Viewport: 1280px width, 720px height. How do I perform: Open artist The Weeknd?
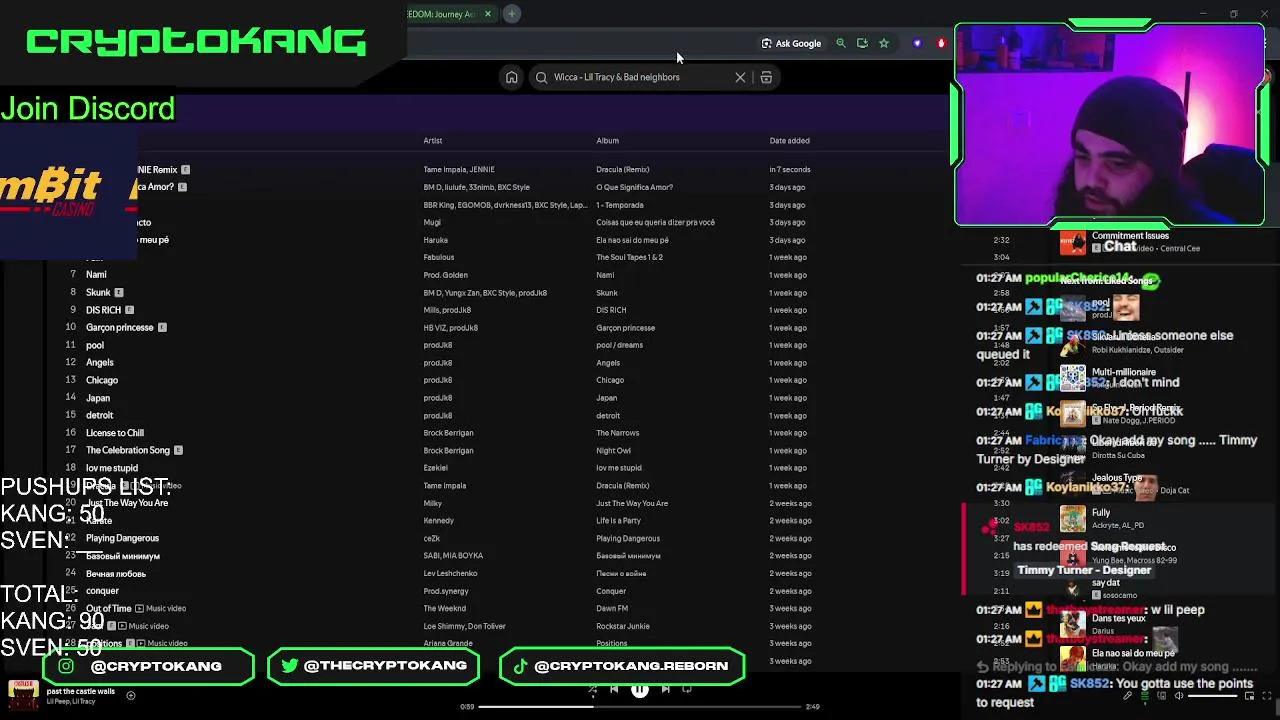click(444, 608)
